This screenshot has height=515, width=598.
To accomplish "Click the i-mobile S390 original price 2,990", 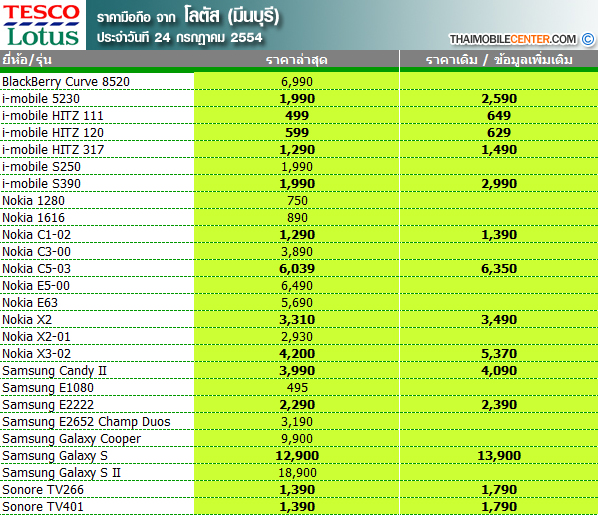I will pyautogui.click(x=499, y=183).
